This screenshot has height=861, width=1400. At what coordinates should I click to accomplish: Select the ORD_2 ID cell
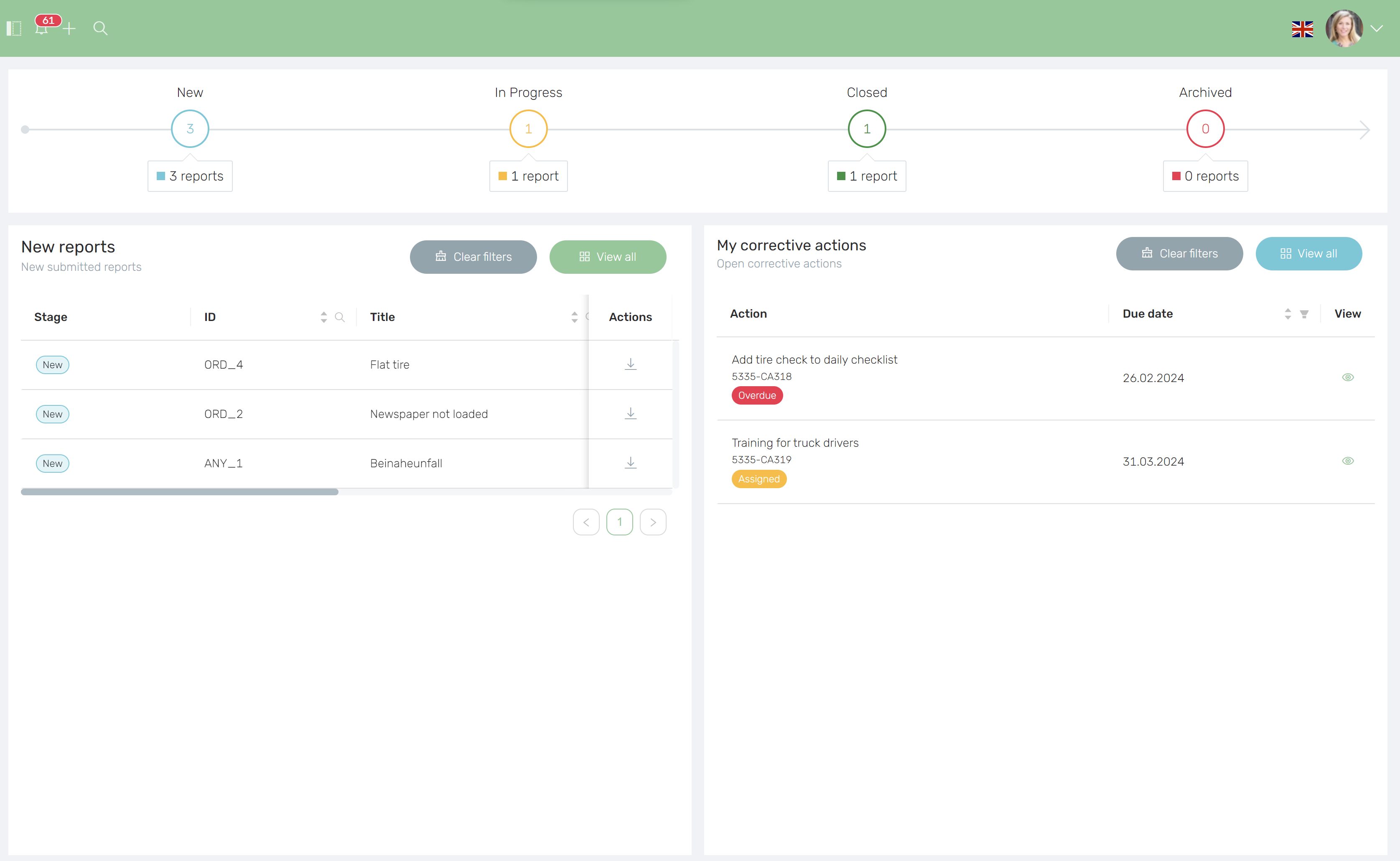(x=224, y=414)
